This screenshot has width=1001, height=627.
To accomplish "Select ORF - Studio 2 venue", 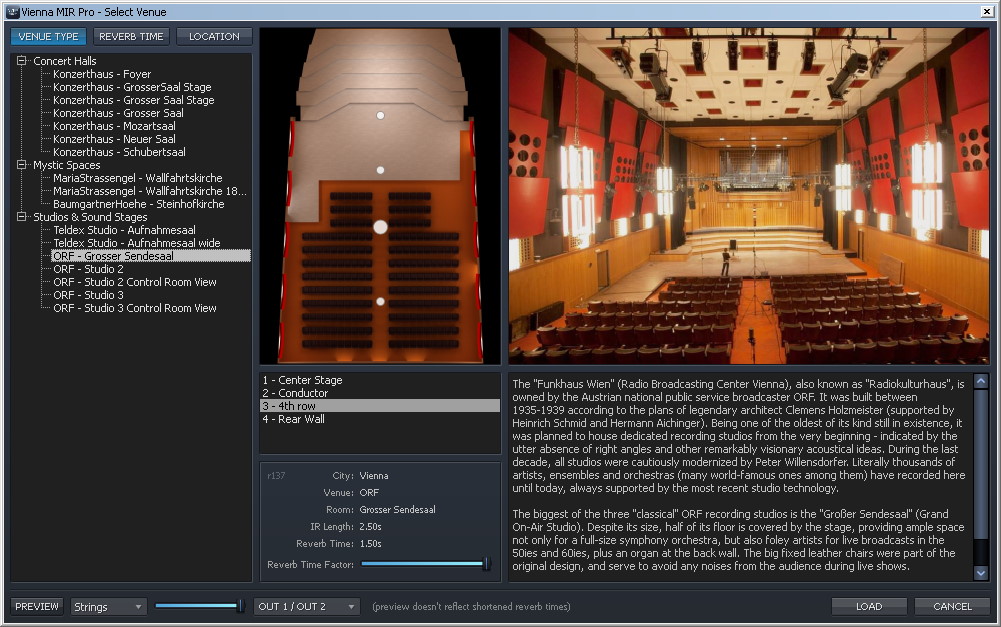I will 88,269.
